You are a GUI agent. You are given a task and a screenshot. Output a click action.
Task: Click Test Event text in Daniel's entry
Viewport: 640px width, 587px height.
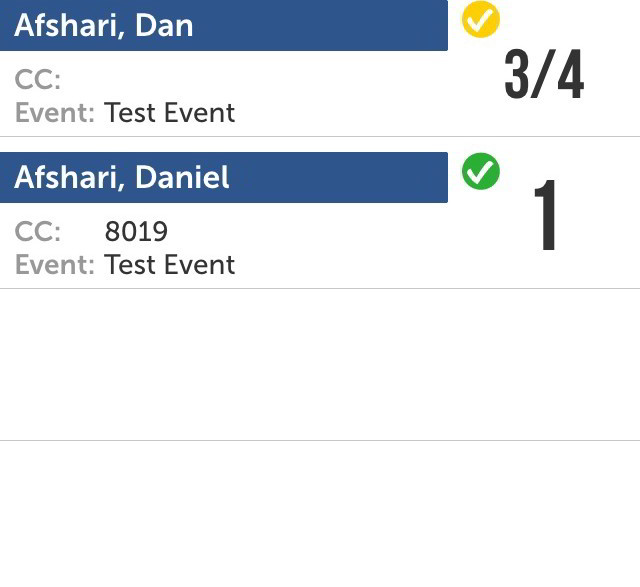169,265
